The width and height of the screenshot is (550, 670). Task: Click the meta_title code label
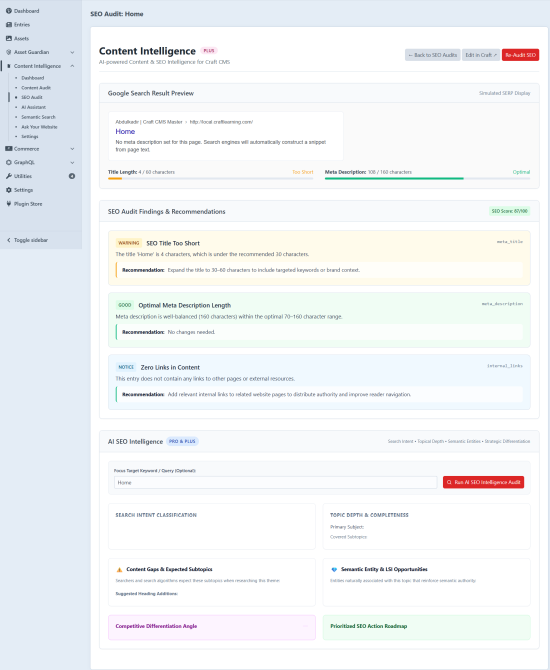(x=509, y=242)
